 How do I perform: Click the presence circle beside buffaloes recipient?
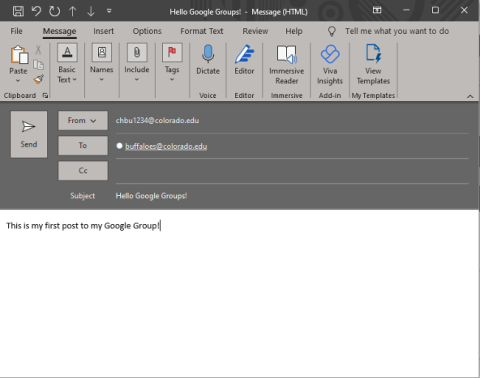[x=119, y=146]
